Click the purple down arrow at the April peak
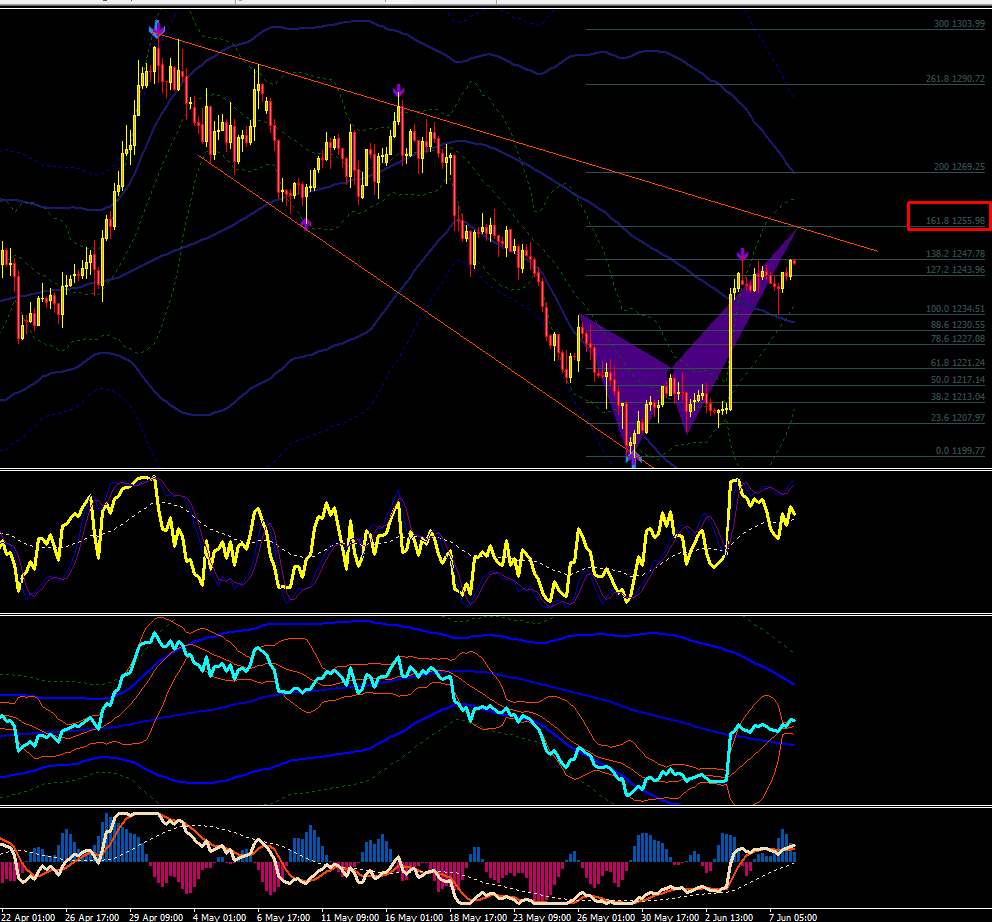The width and height of the screenshot is (992, 922). tap(157, 29)
